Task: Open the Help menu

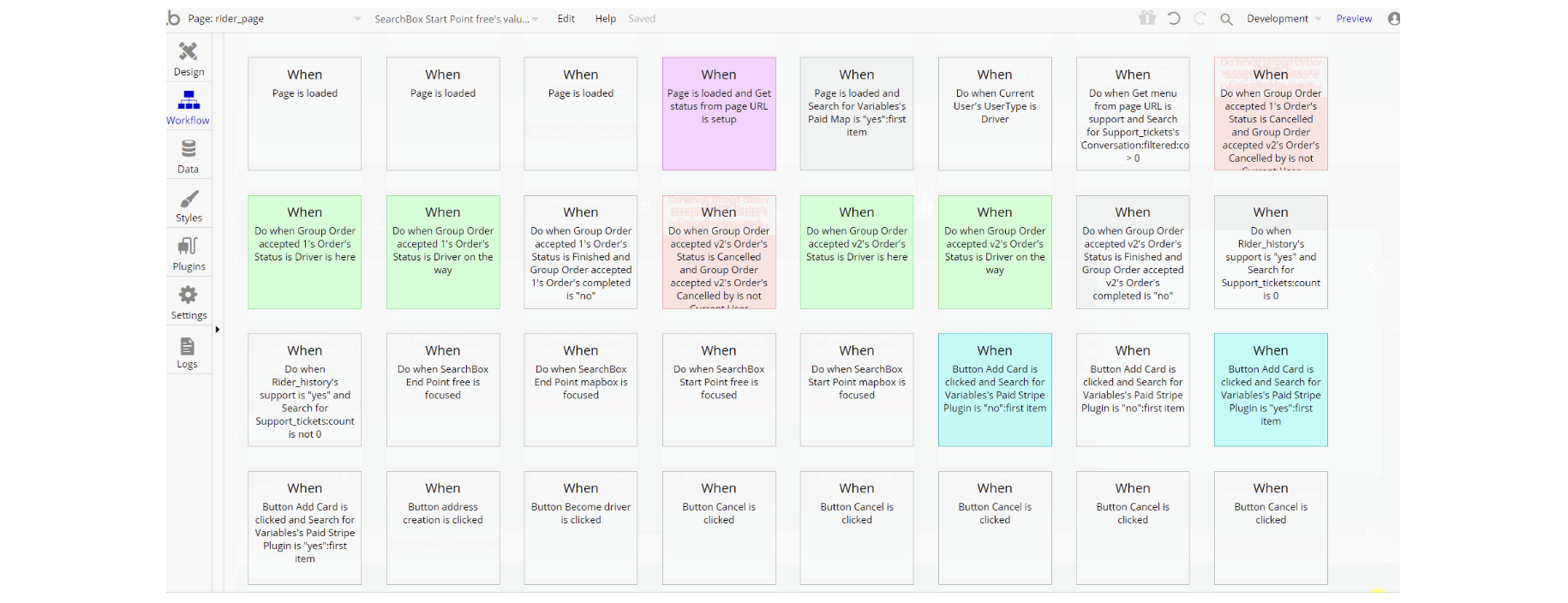Action: coord(605,19)
